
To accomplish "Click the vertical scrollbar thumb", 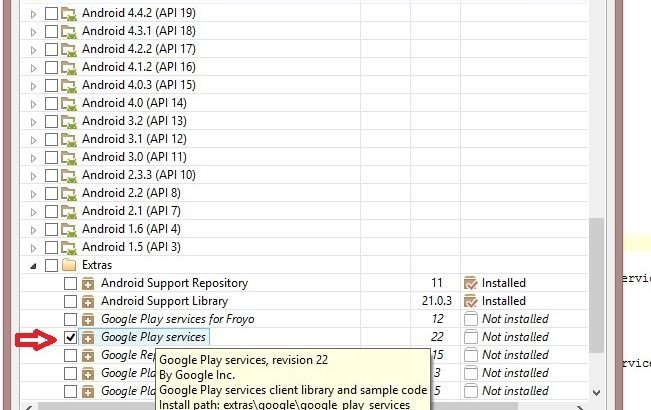I will point(596,285).
